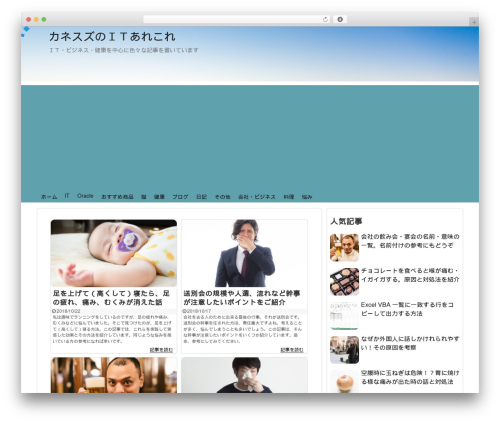
Task: Open the 会社・ビジネス menu item
Action: [257, 197]
